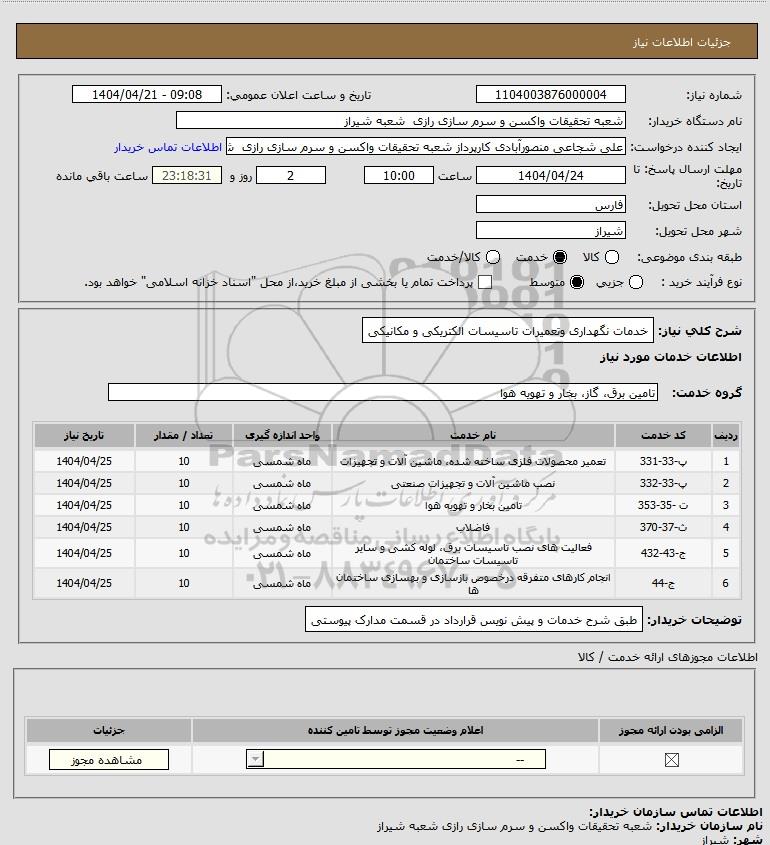The height and width of the screenshot is (845, 770).
Task: Open the اطلاعات تماس خریدار link
Action: [168, 148]
